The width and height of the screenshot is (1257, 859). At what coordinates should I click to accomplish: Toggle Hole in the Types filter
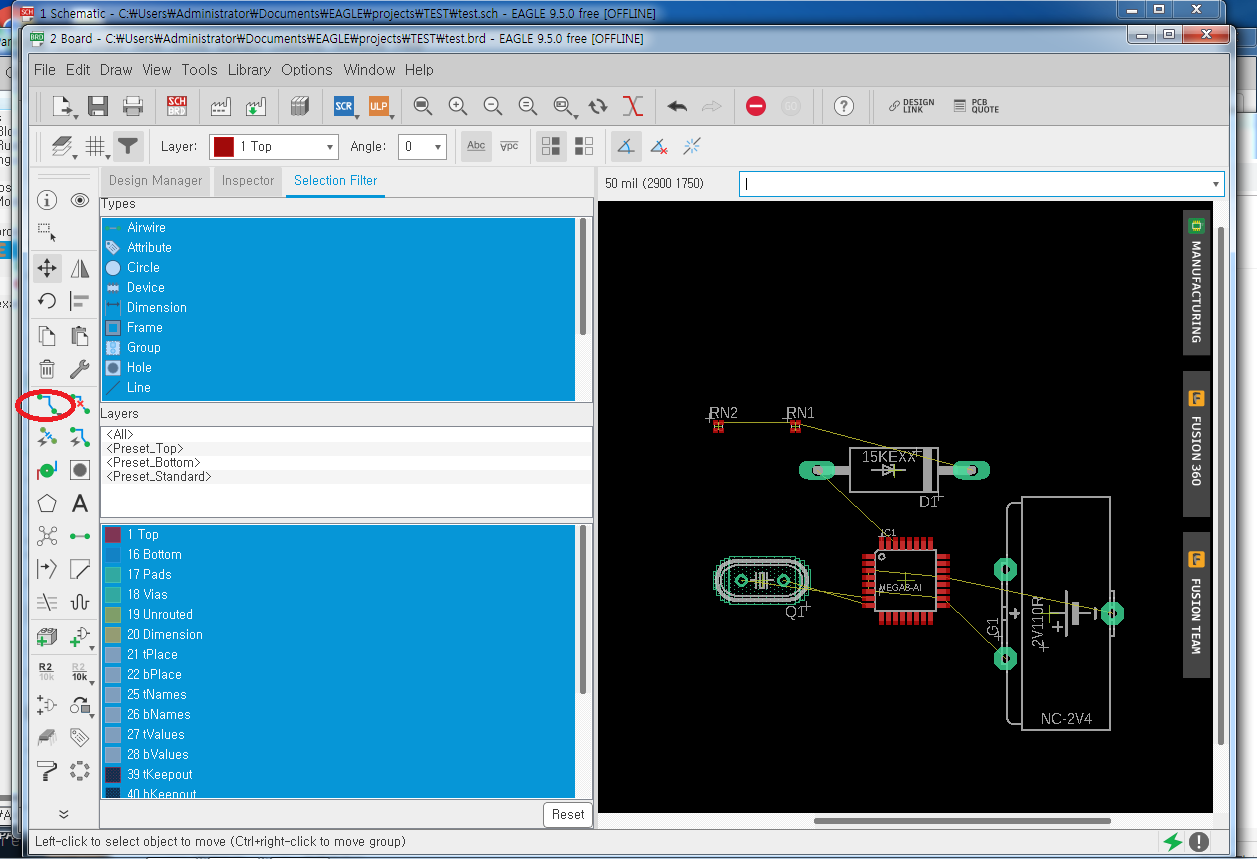click(338, 367)
